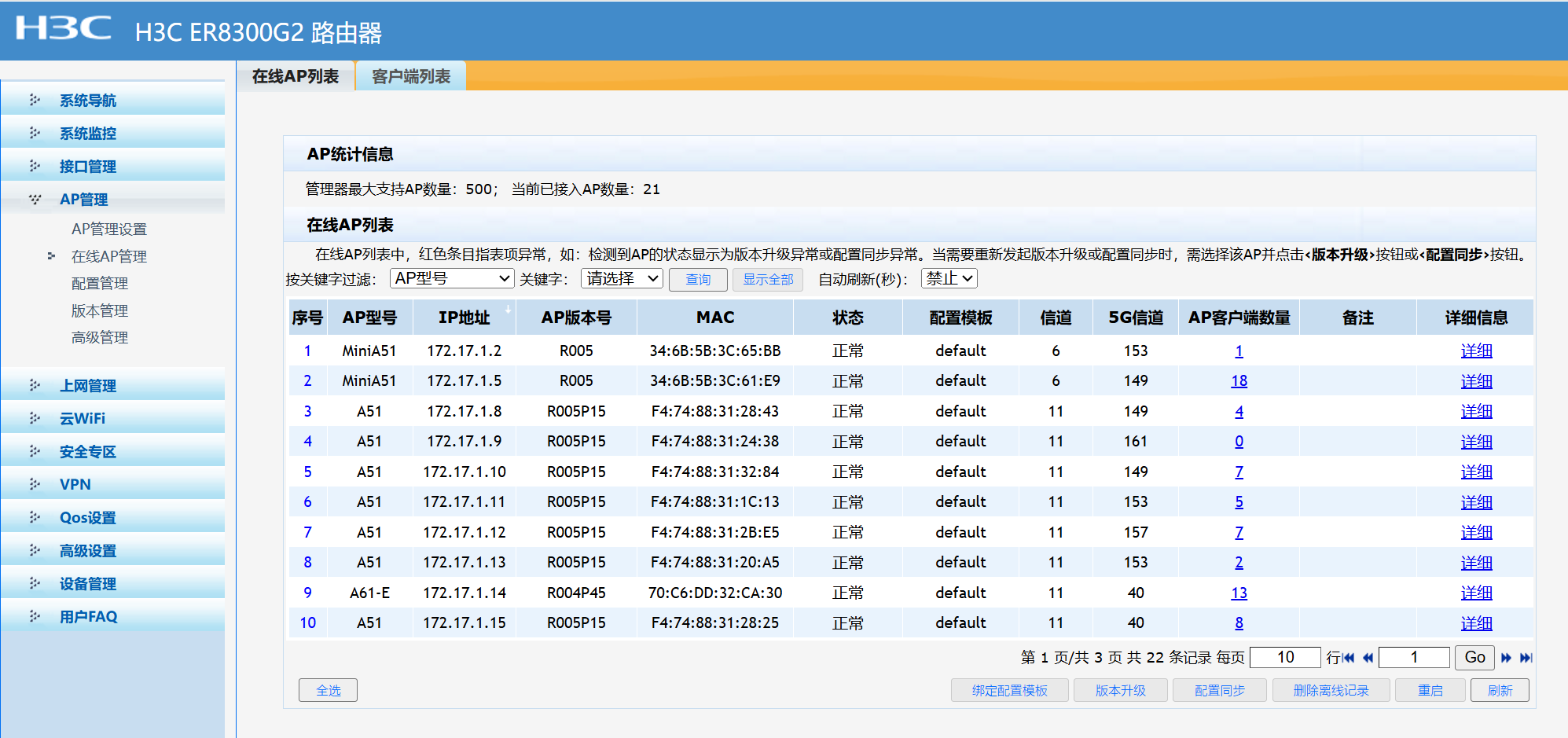The width and height of the screenshot is (1568, 738).
Task: Click the rows-per-page input field
Action: pyautogui.click(x=1284, y=657)
